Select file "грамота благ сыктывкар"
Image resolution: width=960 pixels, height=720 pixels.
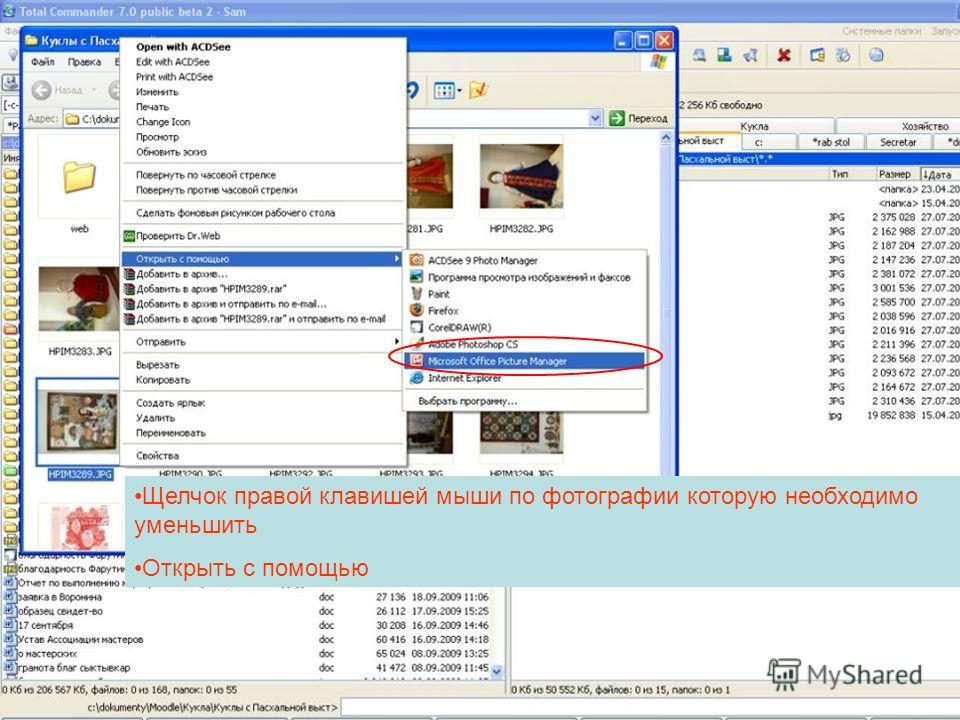click(x=74, y=667)
